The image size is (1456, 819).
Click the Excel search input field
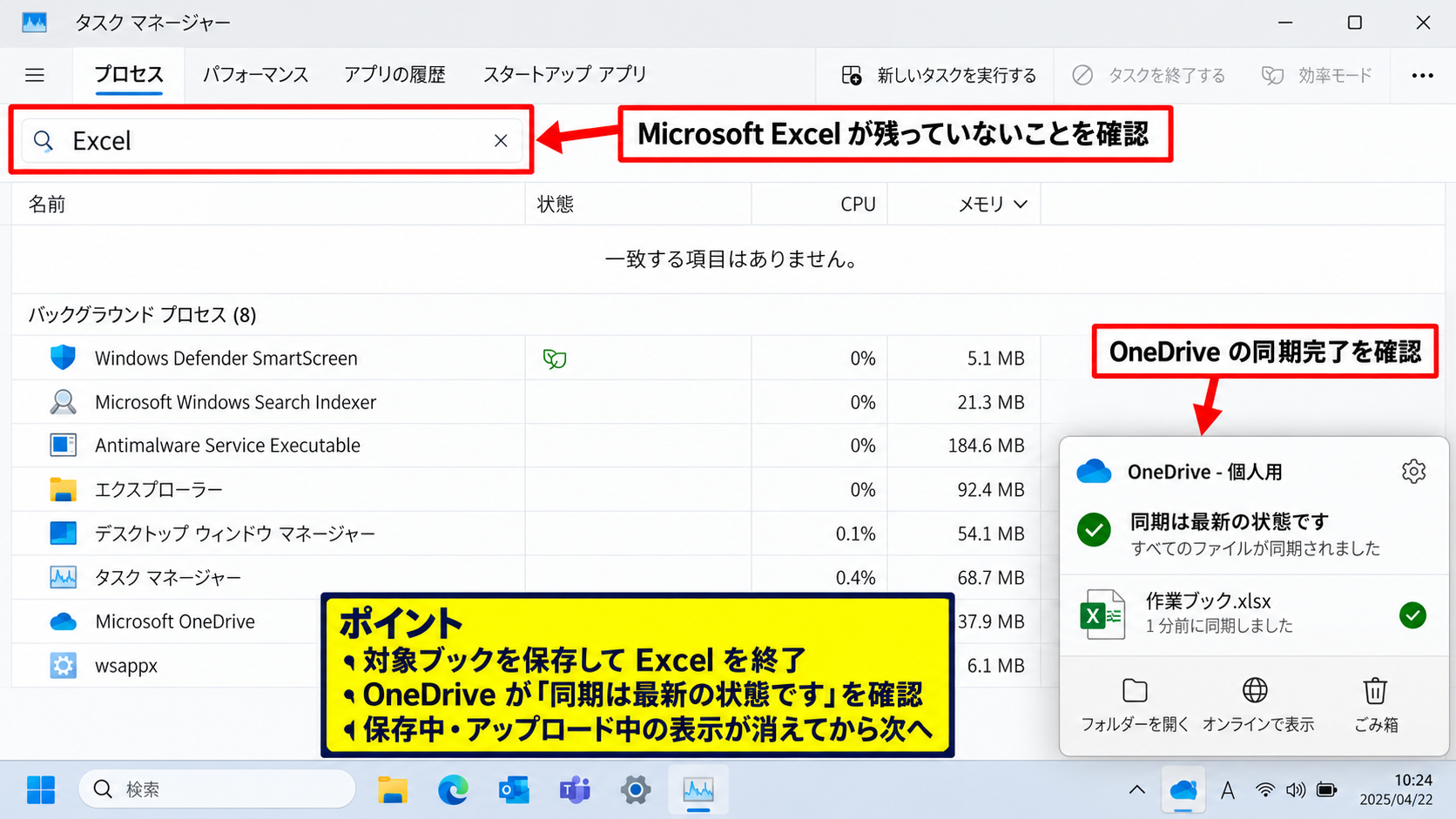(272, 141)
